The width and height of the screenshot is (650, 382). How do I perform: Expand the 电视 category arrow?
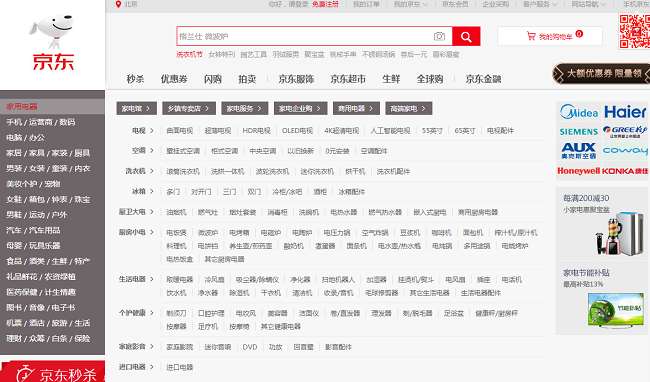pos(152,131)
